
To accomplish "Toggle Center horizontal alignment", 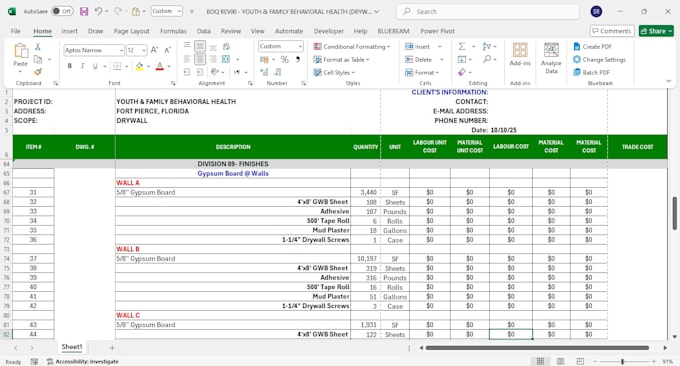I will 200,59.
